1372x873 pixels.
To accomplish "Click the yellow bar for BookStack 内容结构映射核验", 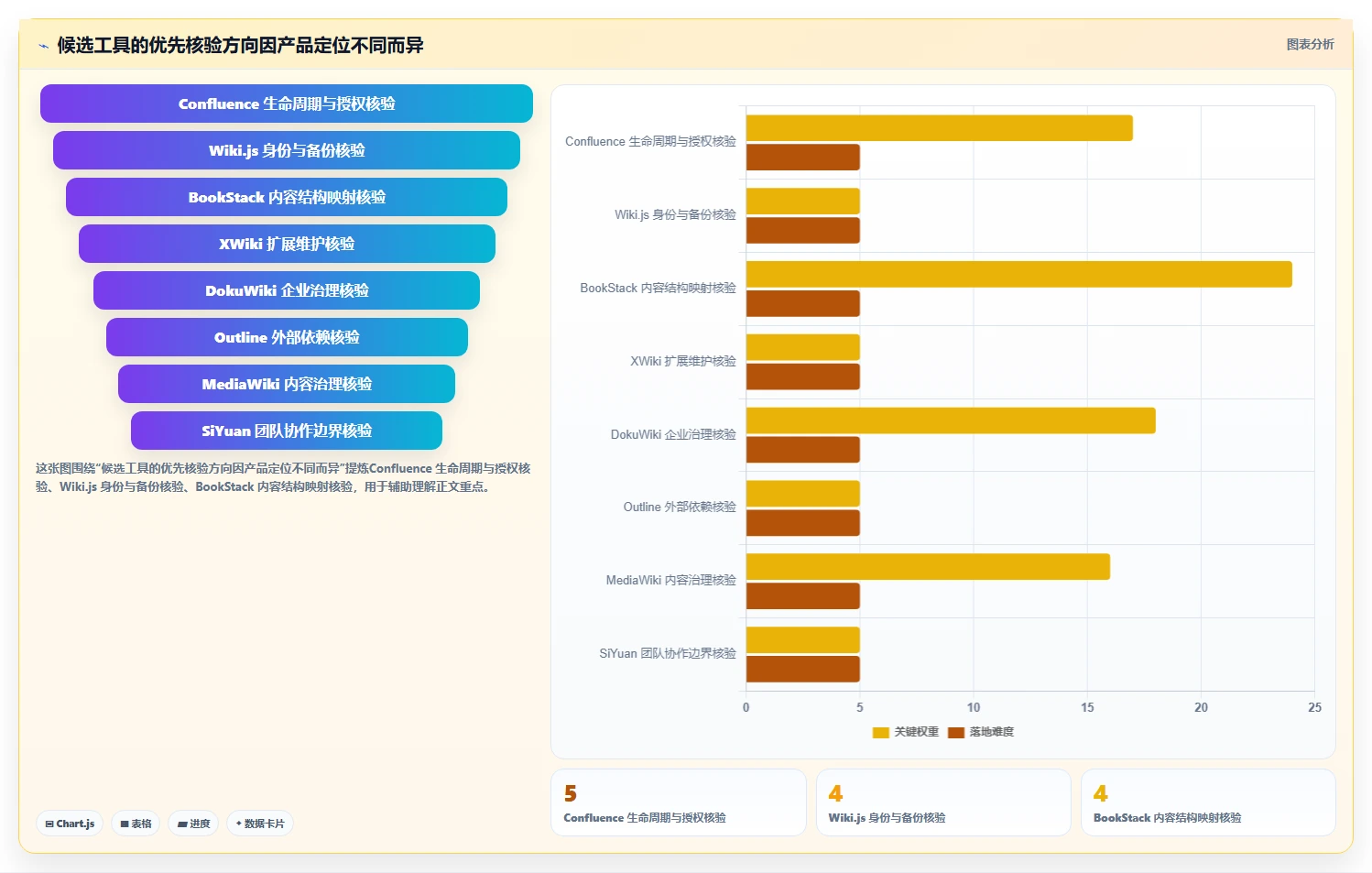I will pos(1018,275).
